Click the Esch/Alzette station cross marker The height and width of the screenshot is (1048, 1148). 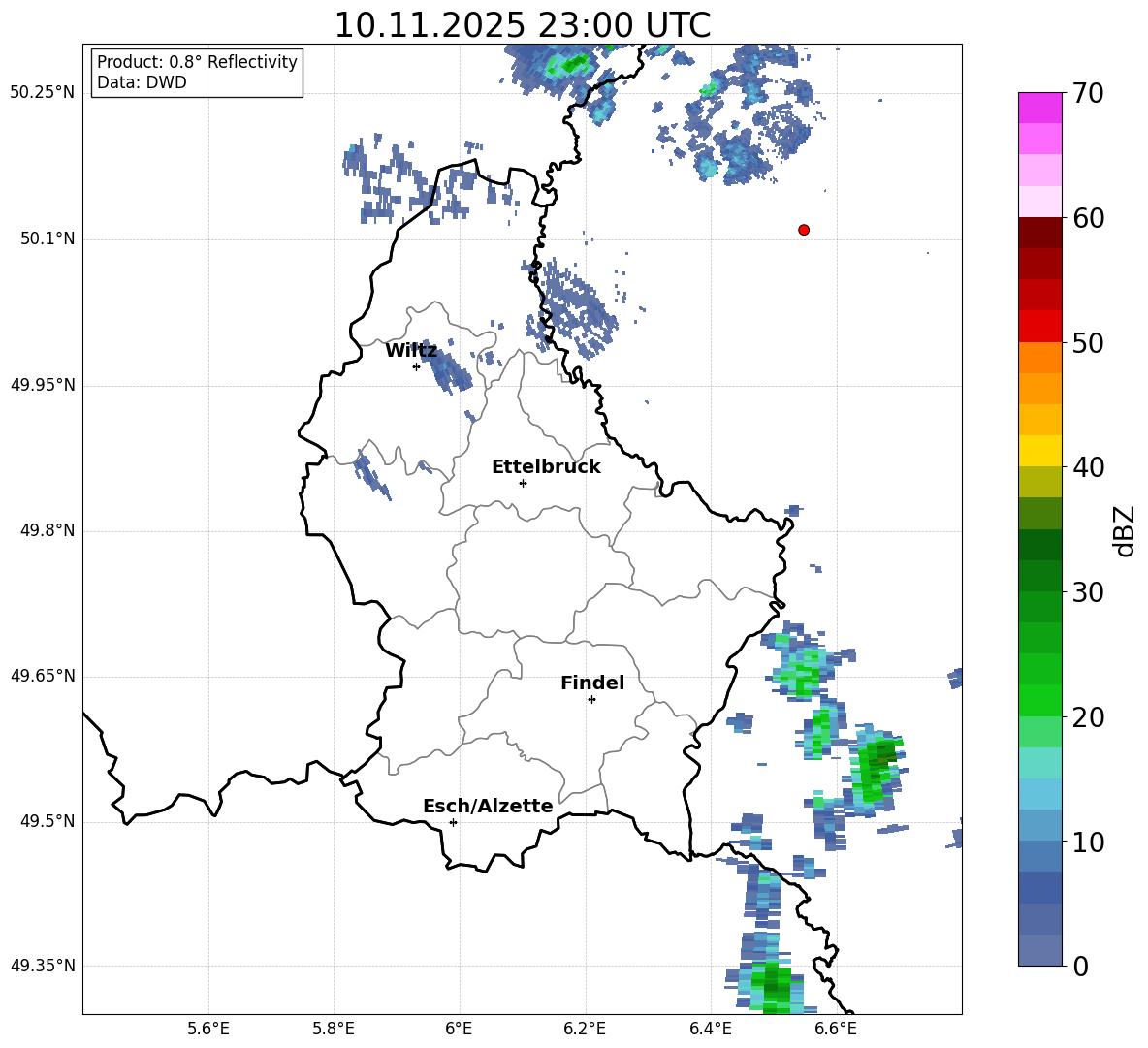453,822
